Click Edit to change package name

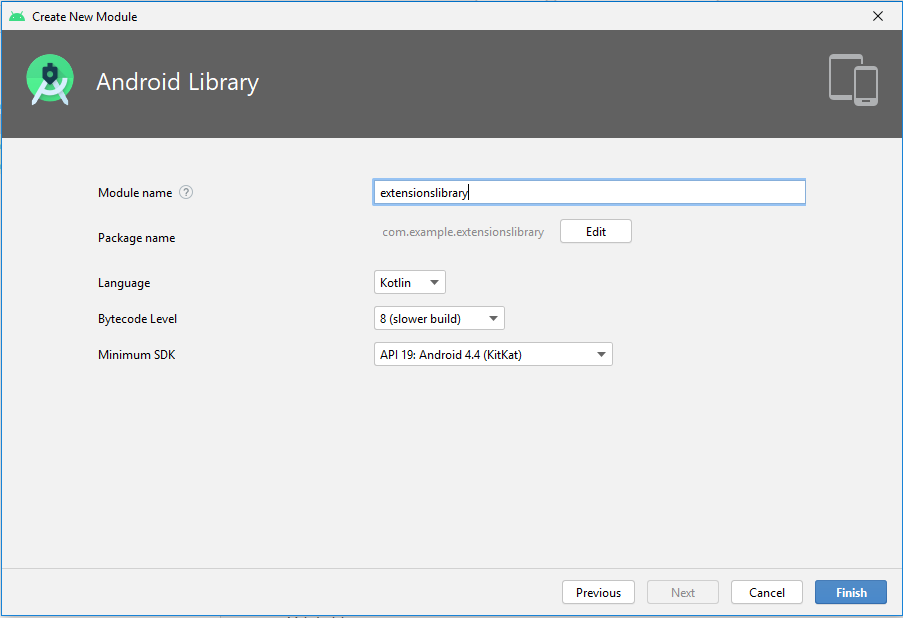tap(595, 231)
